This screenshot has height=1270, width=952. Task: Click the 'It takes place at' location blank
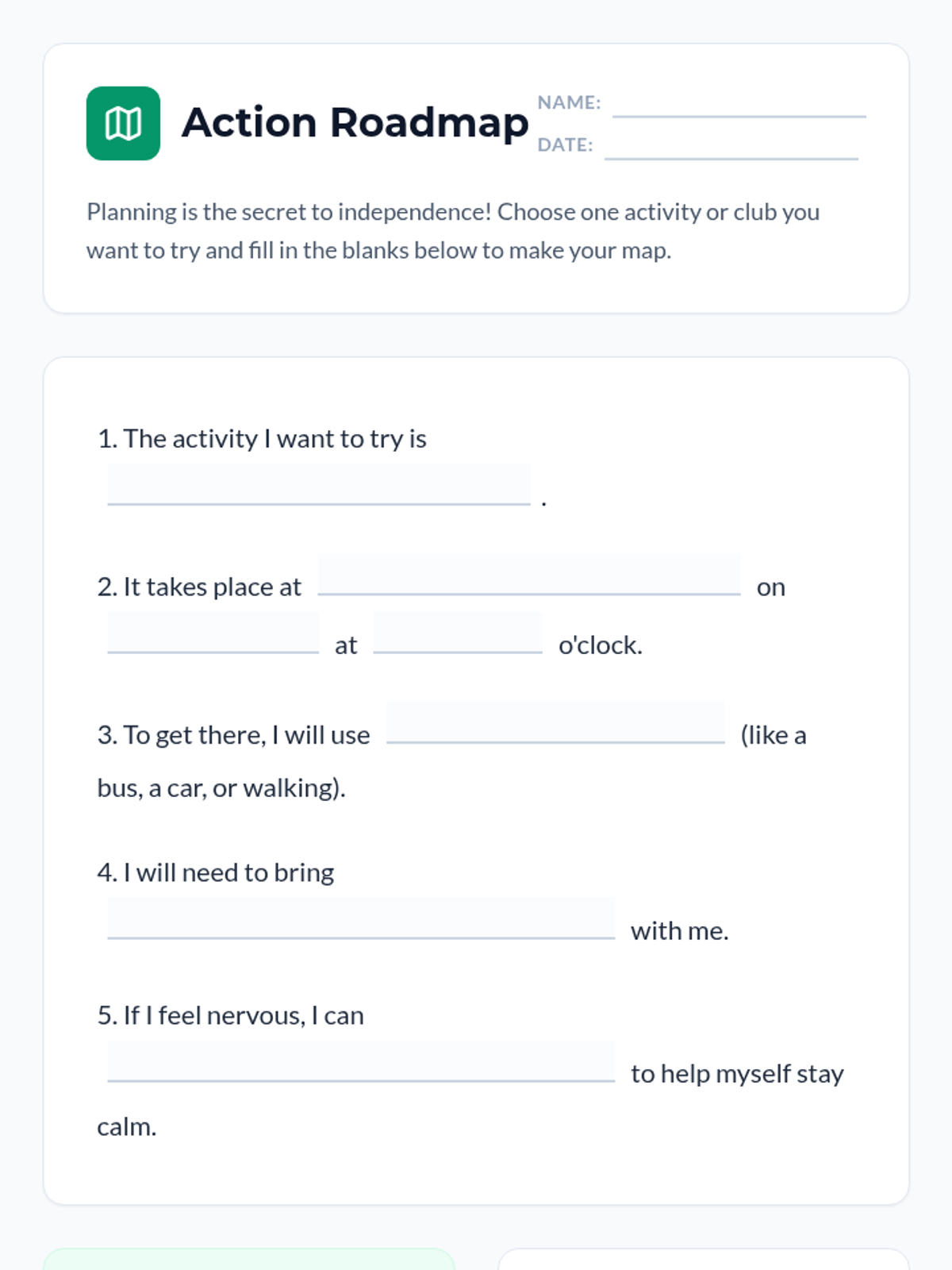pos(528,575)
